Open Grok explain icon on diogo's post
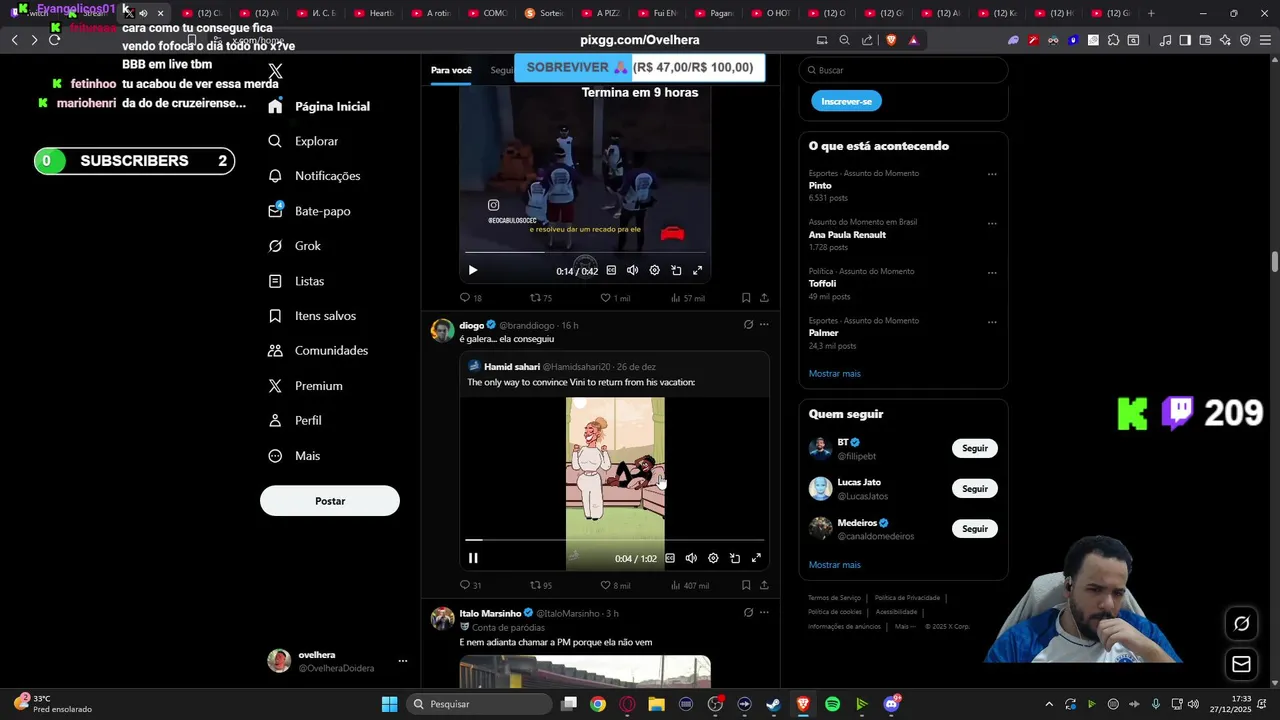This screenshot has height=720, width=1280. coord(748,325)
